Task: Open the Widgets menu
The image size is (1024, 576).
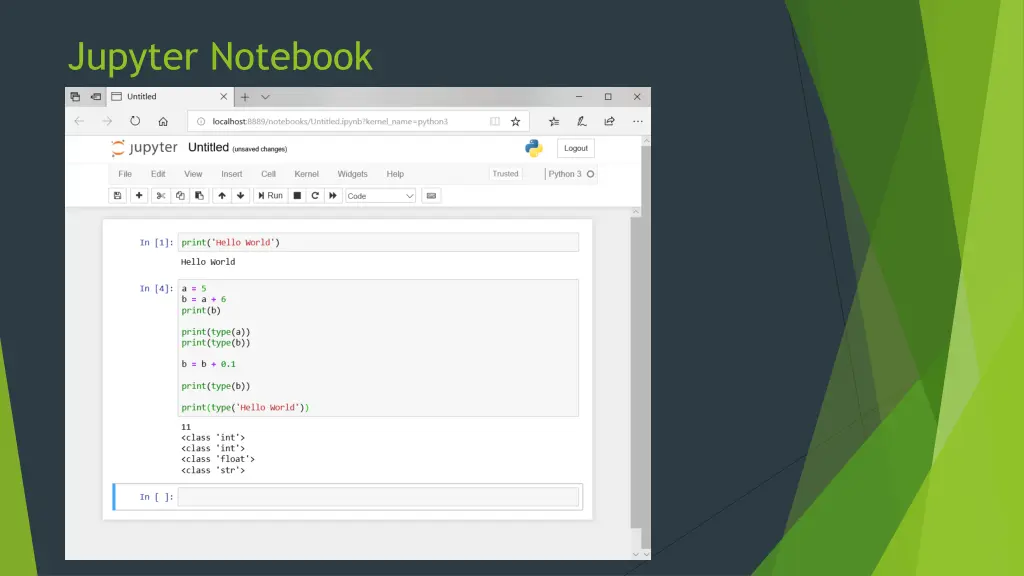Action: 352,174
